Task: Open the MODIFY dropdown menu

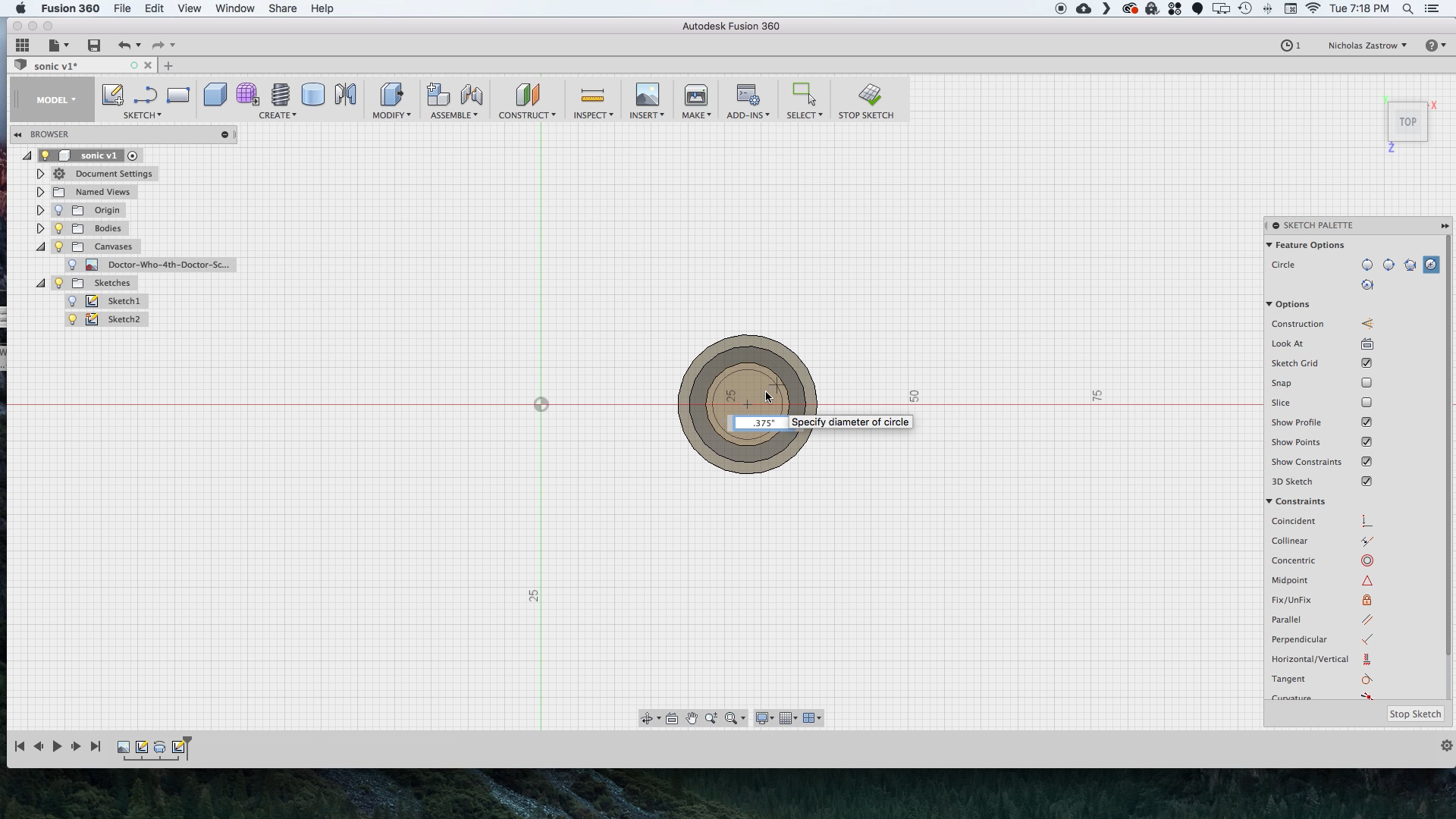Action: [x=391, y=115]
